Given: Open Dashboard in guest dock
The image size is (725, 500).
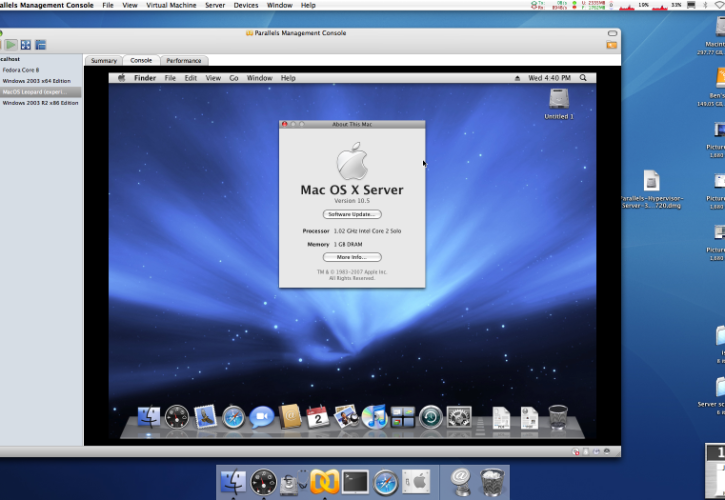Looking at the screenshot, I should coord(177,417).
